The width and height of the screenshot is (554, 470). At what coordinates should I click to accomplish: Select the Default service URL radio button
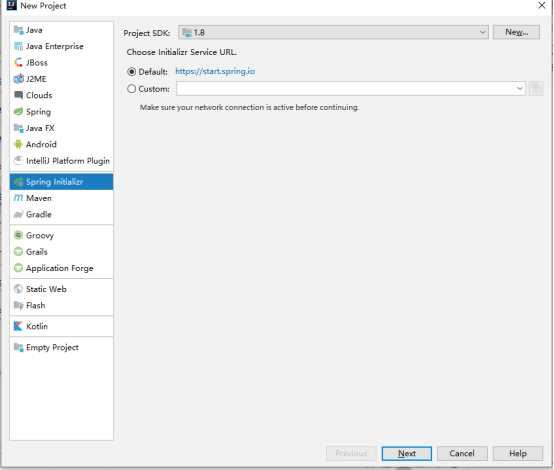[x=131, y=72]
